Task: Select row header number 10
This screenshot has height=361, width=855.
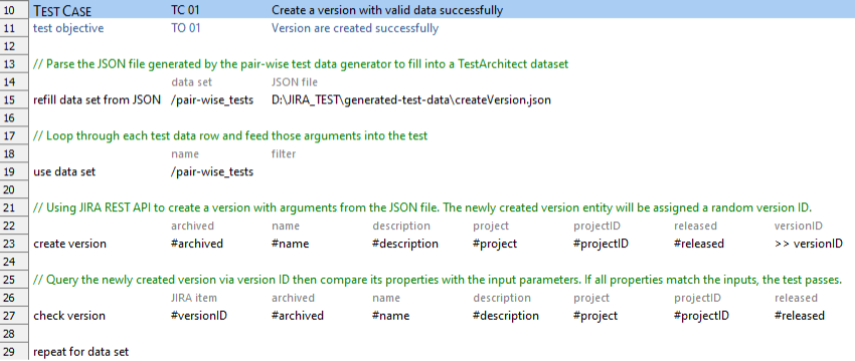Action: click(x=13, y=10)
